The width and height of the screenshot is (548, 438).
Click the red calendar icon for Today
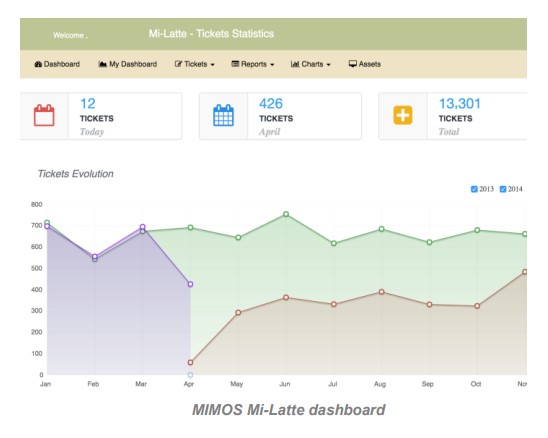[44, 115]
